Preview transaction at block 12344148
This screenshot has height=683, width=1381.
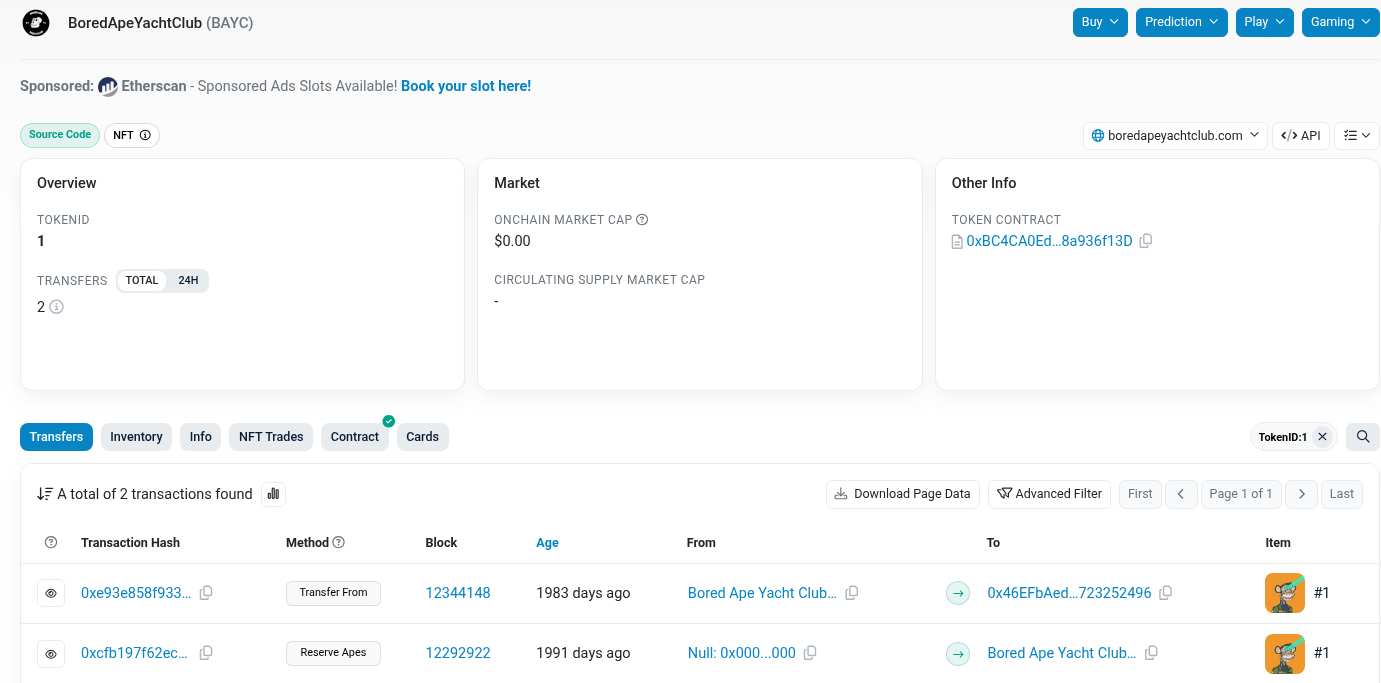click(51, 593)
